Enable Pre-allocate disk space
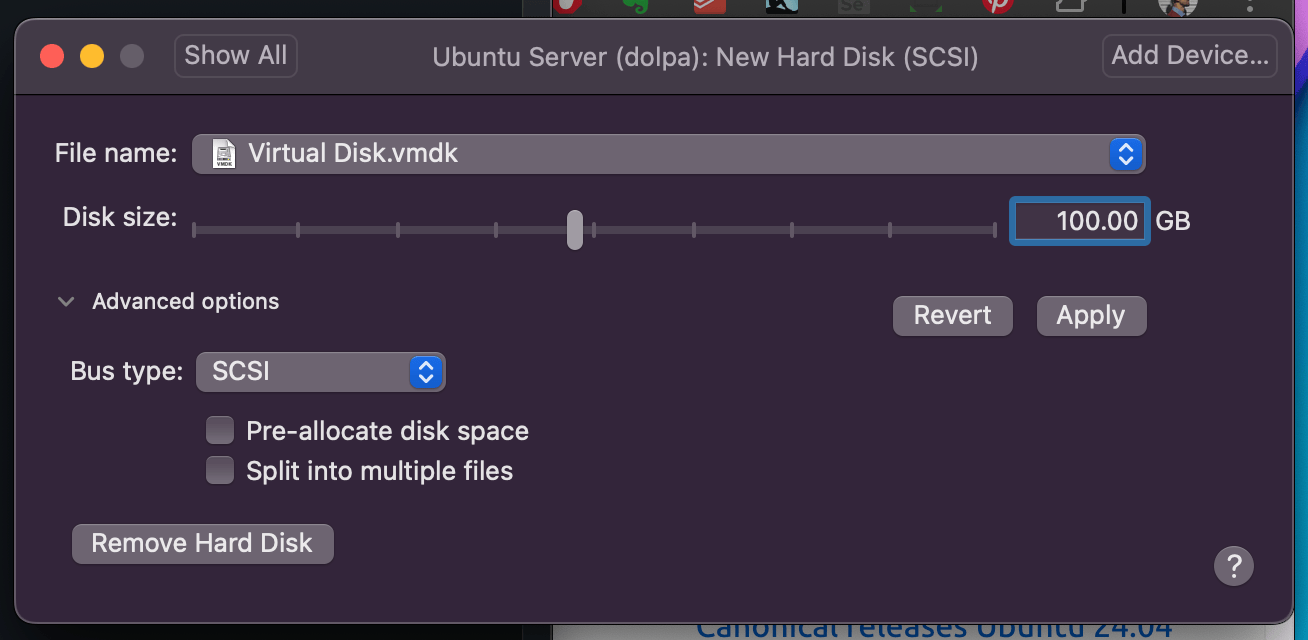Viewport: 1308px width, 640px height. coord(220,431)
